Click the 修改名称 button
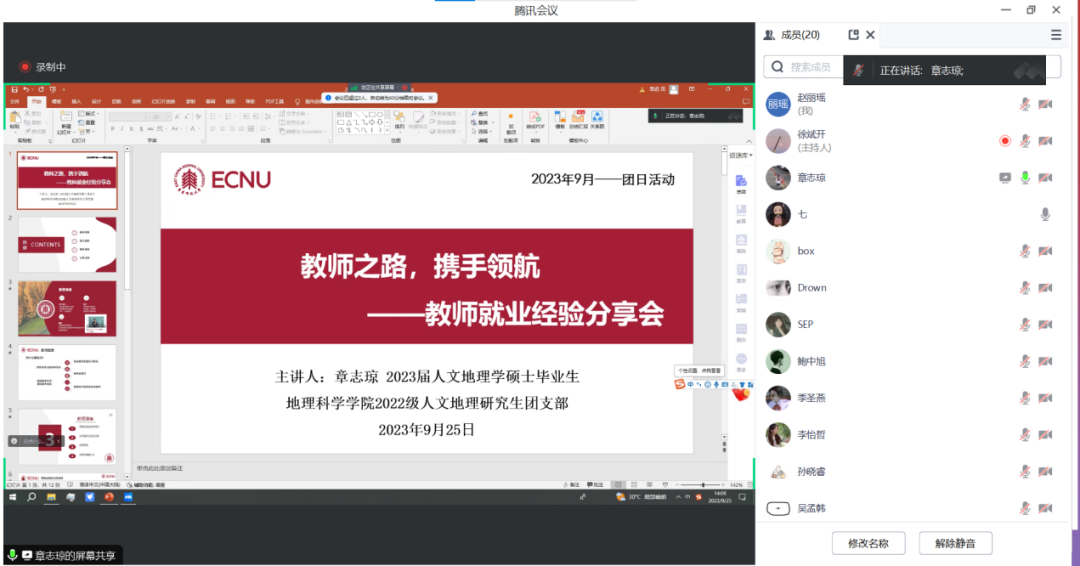 (875, 543)
